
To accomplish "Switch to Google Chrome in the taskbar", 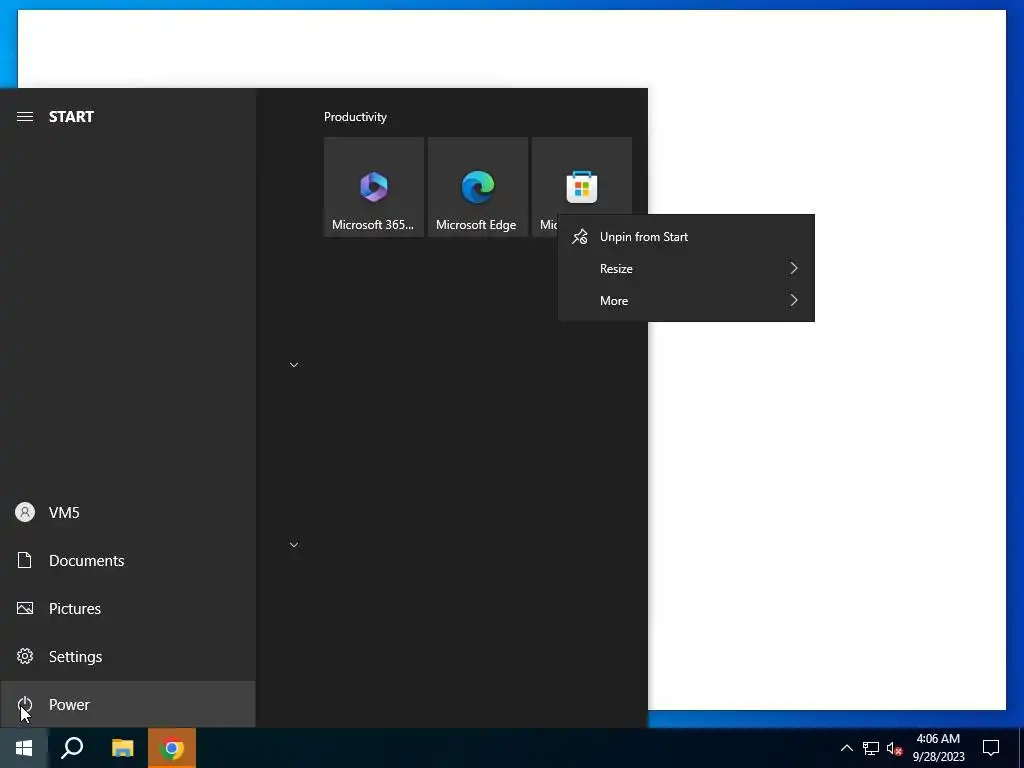I will [172, 748].
